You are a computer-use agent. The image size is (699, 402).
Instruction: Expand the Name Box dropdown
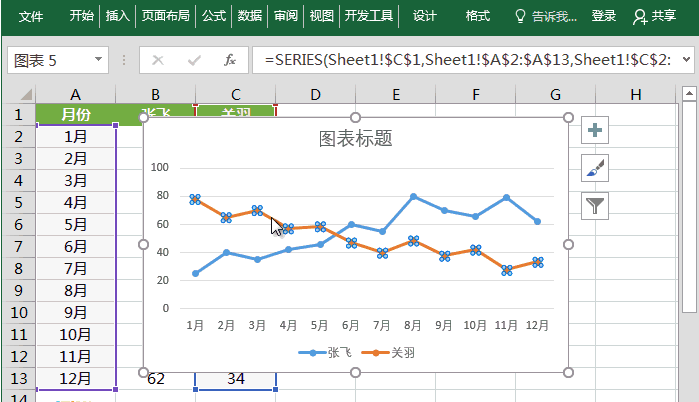pyautogui.click(x=99, y=60)
